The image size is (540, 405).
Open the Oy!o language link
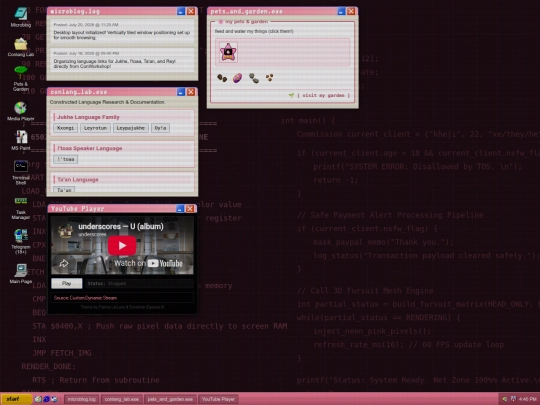point(160,128)
